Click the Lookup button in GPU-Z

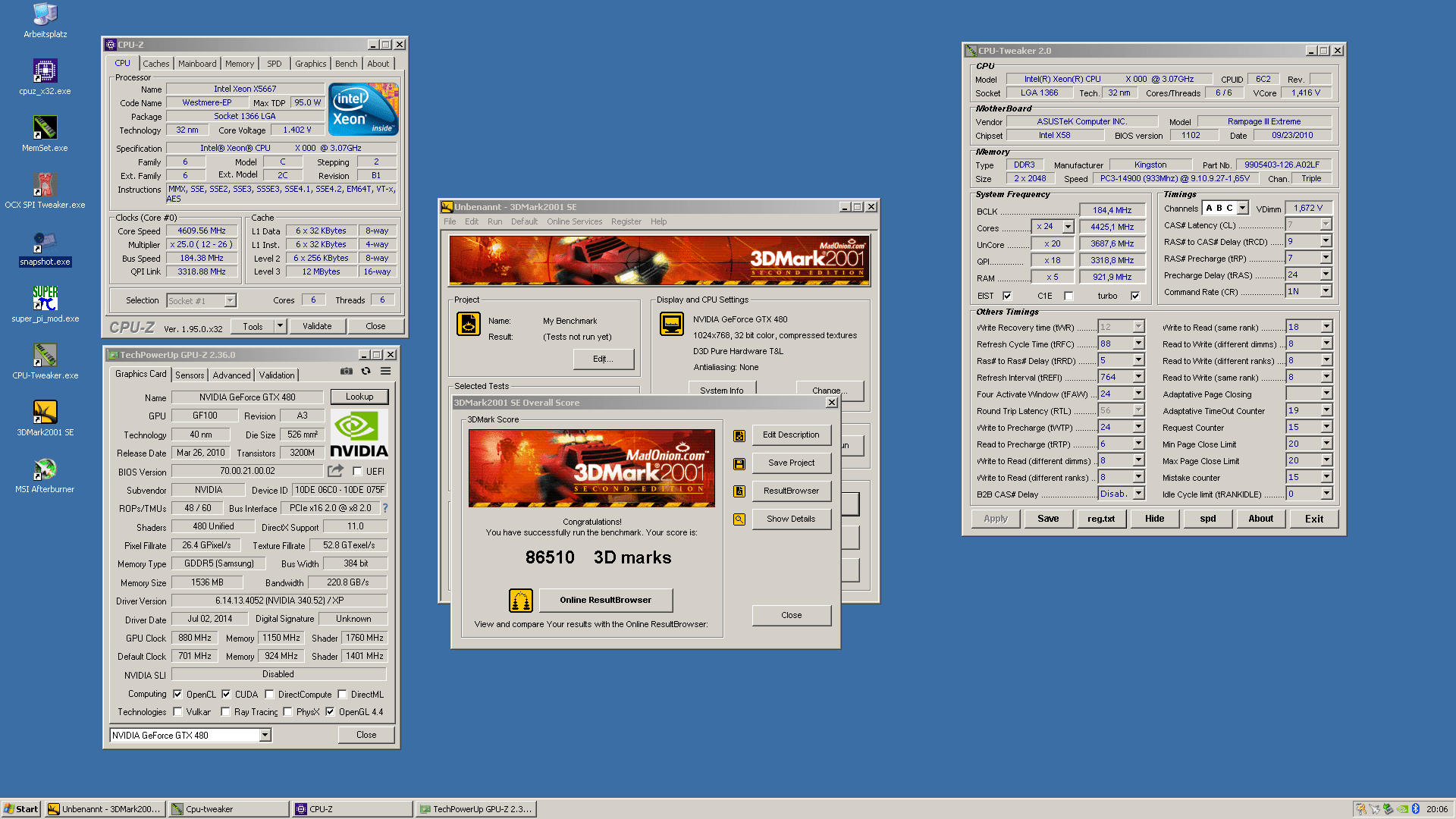click(359, 397)
